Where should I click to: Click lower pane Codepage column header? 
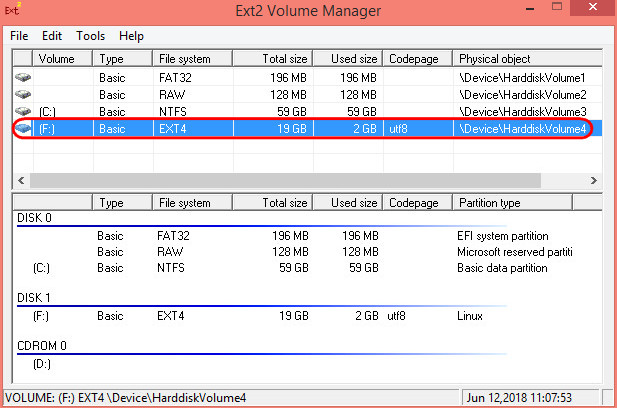(418, 203)
